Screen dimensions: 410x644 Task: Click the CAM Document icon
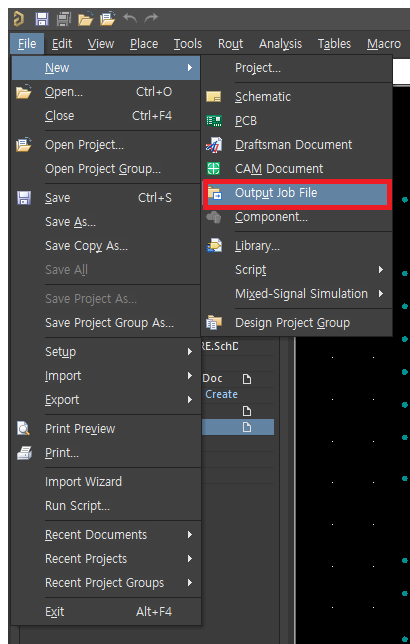pos(214,169)
